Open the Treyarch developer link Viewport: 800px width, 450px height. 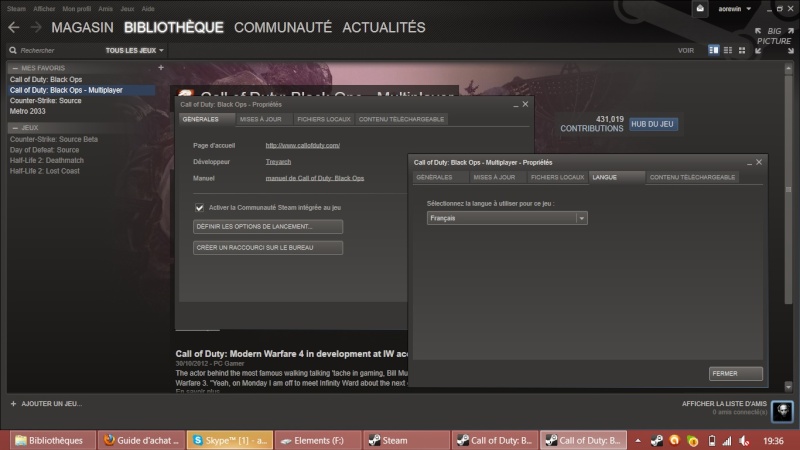point(278,162)
